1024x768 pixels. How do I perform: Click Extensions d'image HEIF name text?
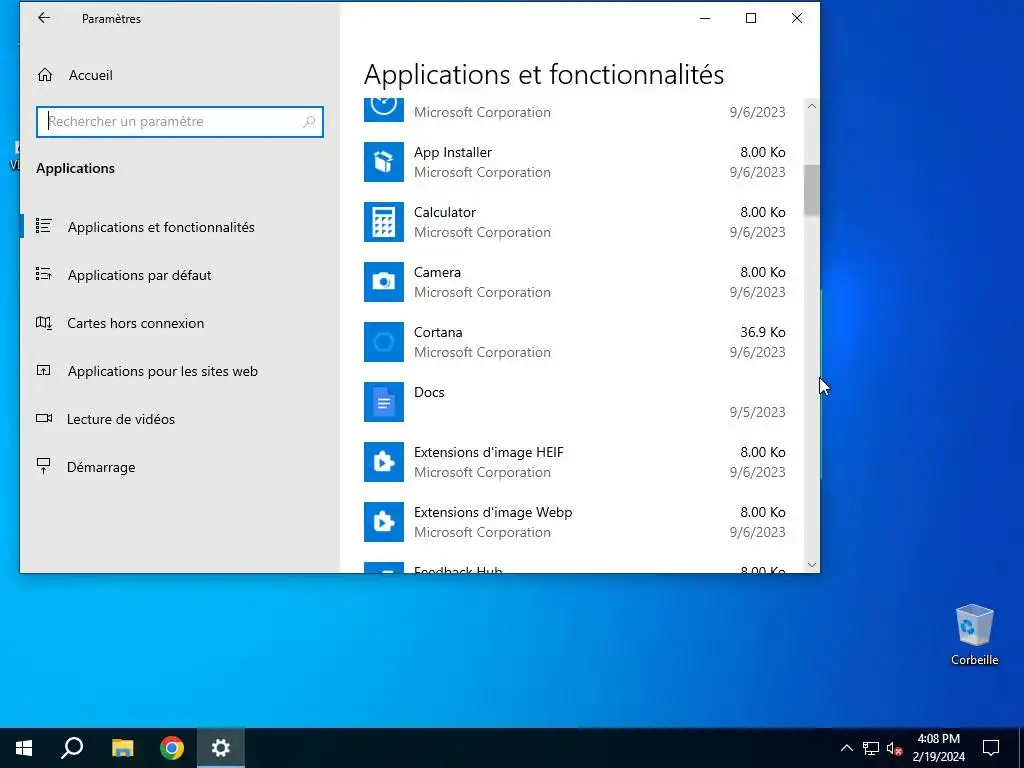click(488, 453)
